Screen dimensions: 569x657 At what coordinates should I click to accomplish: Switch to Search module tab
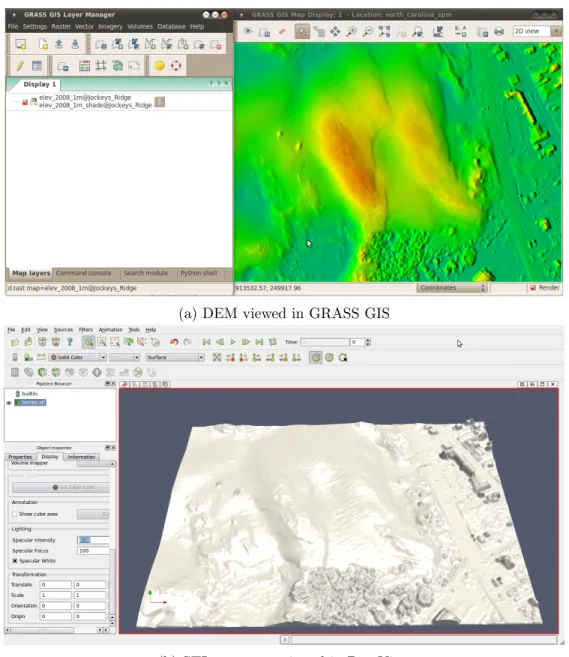pyautogui.click(x=145, y=273)
